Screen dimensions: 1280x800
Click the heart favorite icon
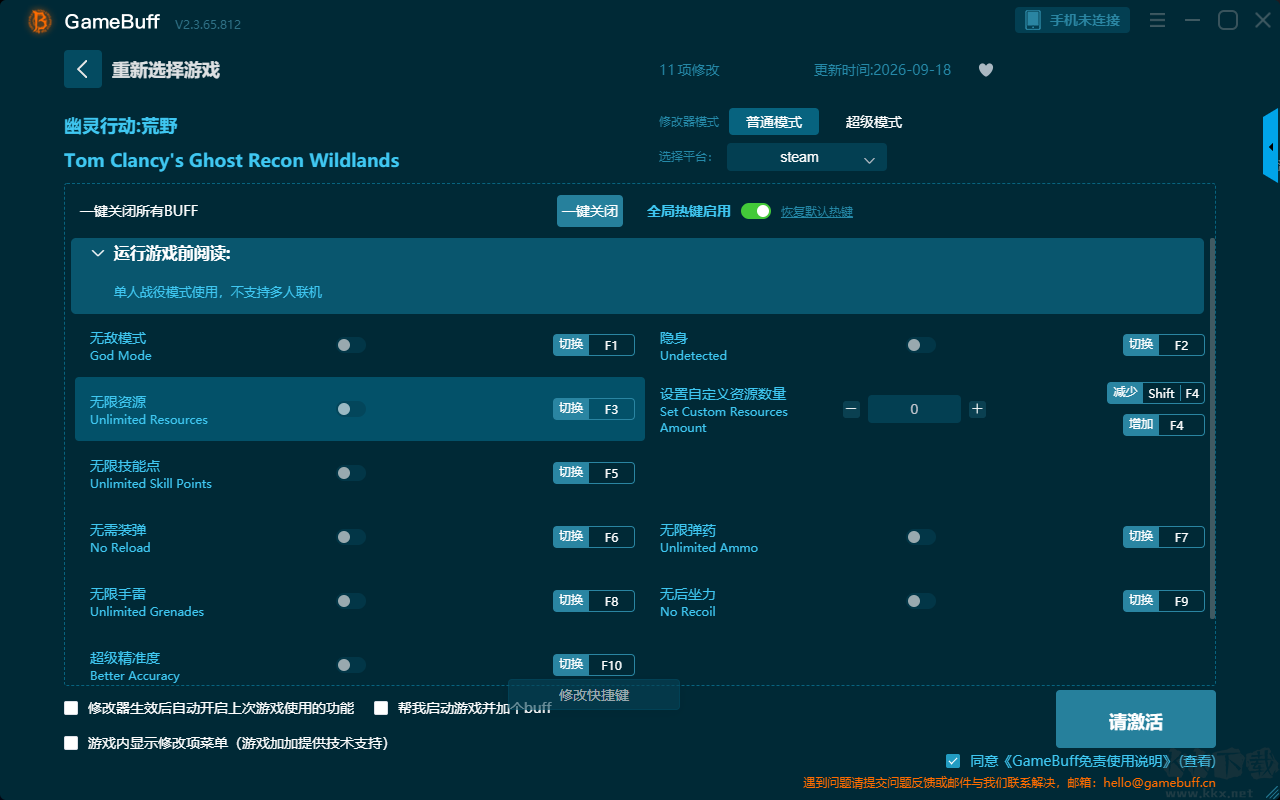coord(986,70)
